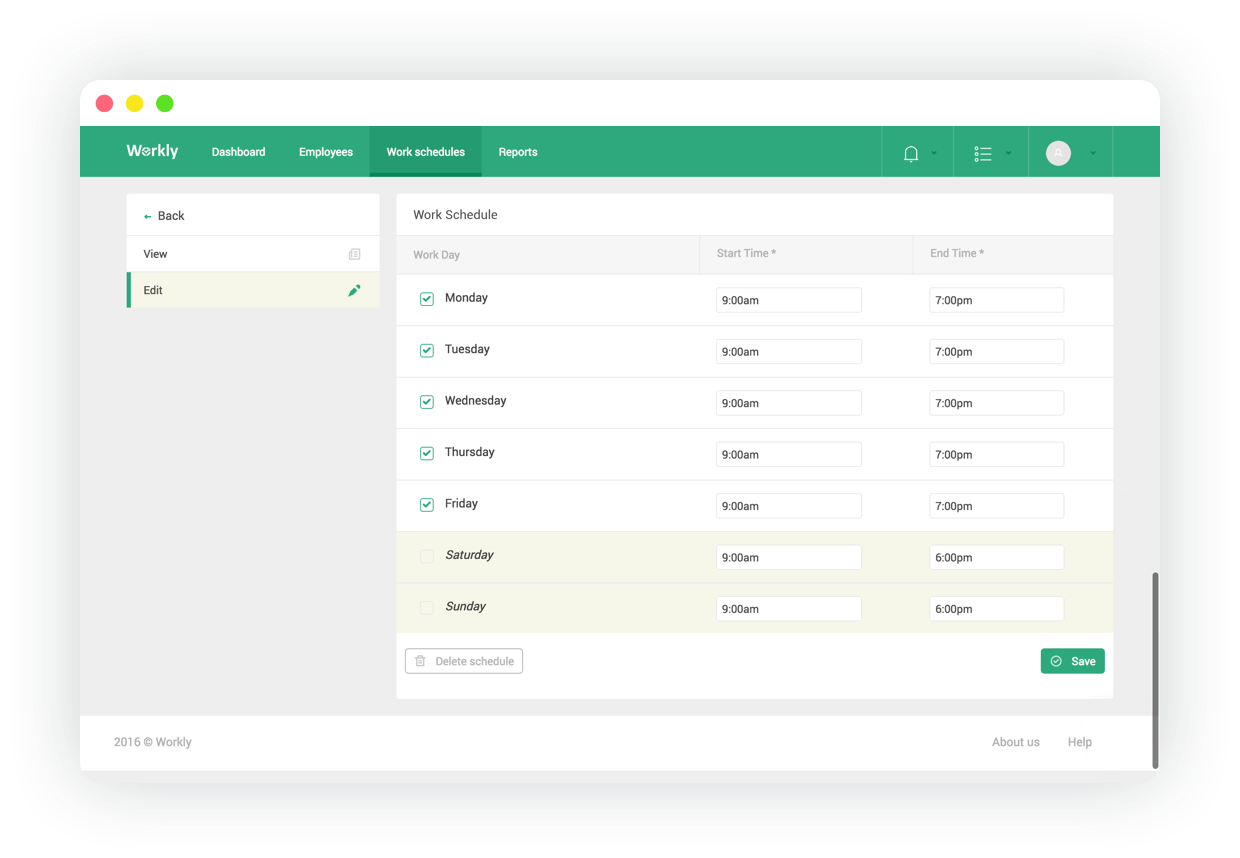Click the user avatar
Screen dimensions: 1240x858
click(x=1058, y=153)
